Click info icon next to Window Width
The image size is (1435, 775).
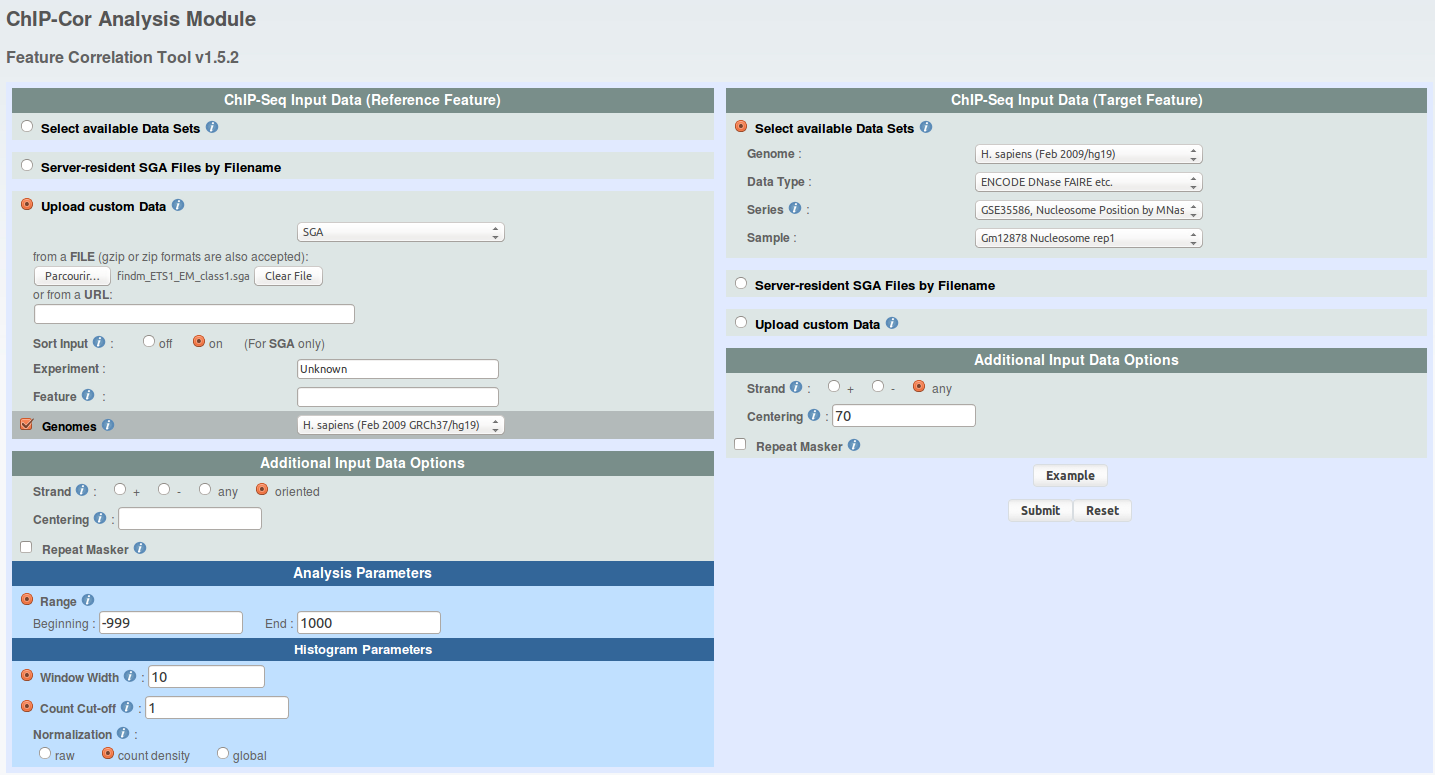tap(130, 677)
